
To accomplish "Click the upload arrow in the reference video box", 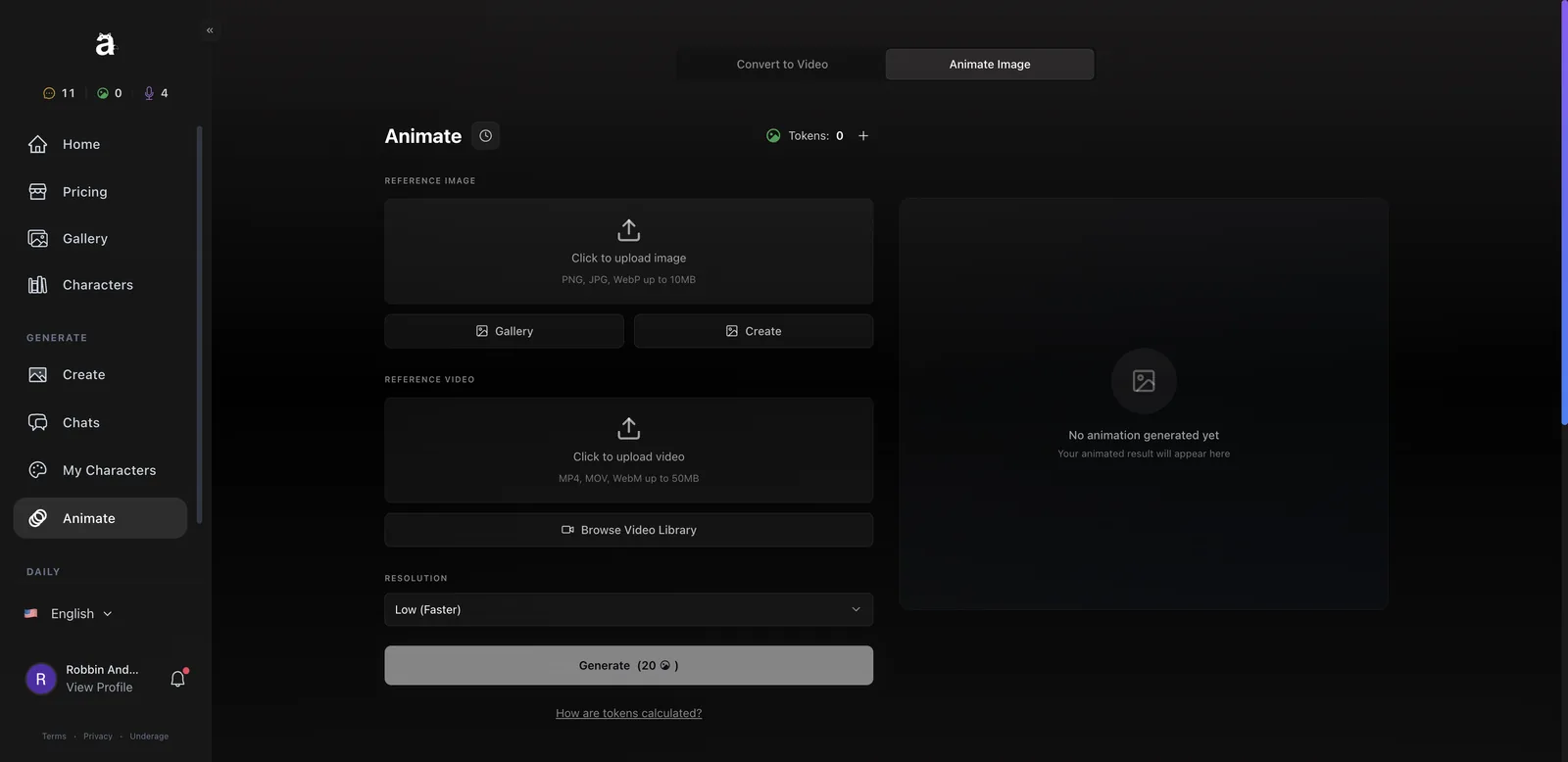I will click(x=629, y=428).
